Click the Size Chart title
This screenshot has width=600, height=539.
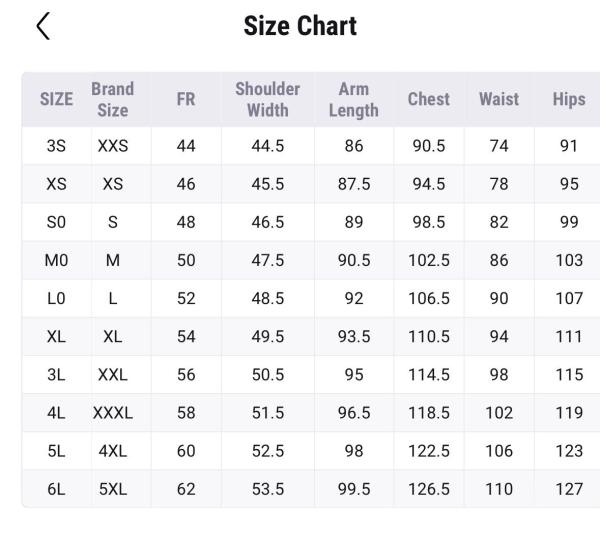pyautogui.click(x=300, y=27)
